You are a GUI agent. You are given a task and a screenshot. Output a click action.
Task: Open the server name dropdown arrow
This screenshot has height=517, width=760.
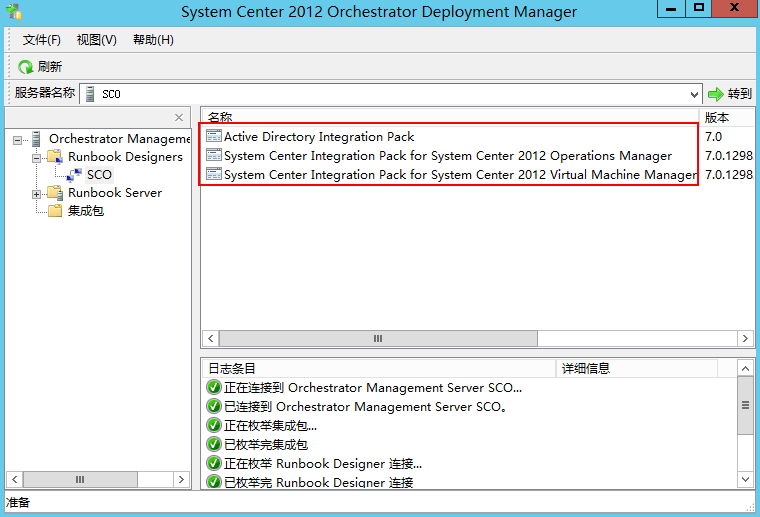694,94
